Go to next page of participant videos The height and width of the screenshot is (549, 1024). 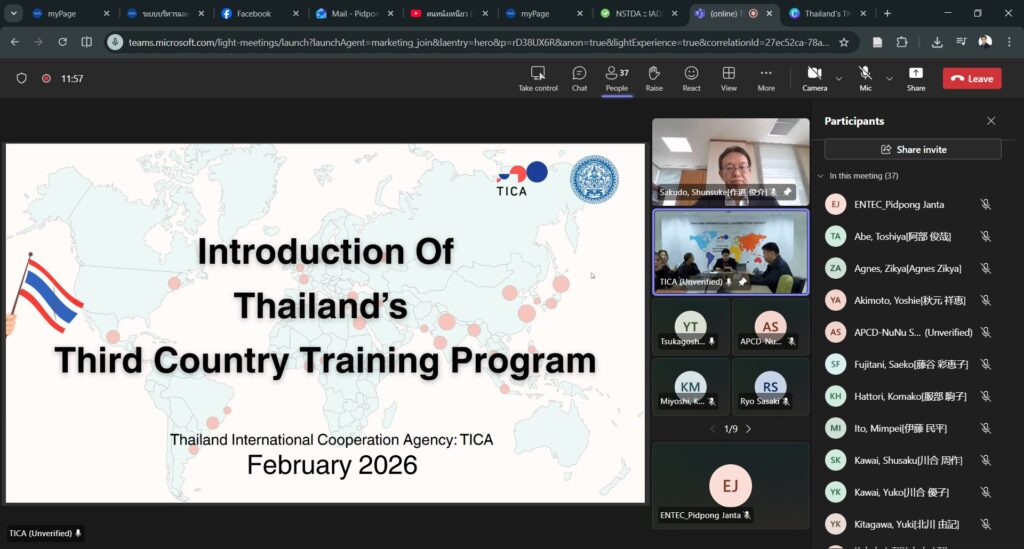[748, 429]
